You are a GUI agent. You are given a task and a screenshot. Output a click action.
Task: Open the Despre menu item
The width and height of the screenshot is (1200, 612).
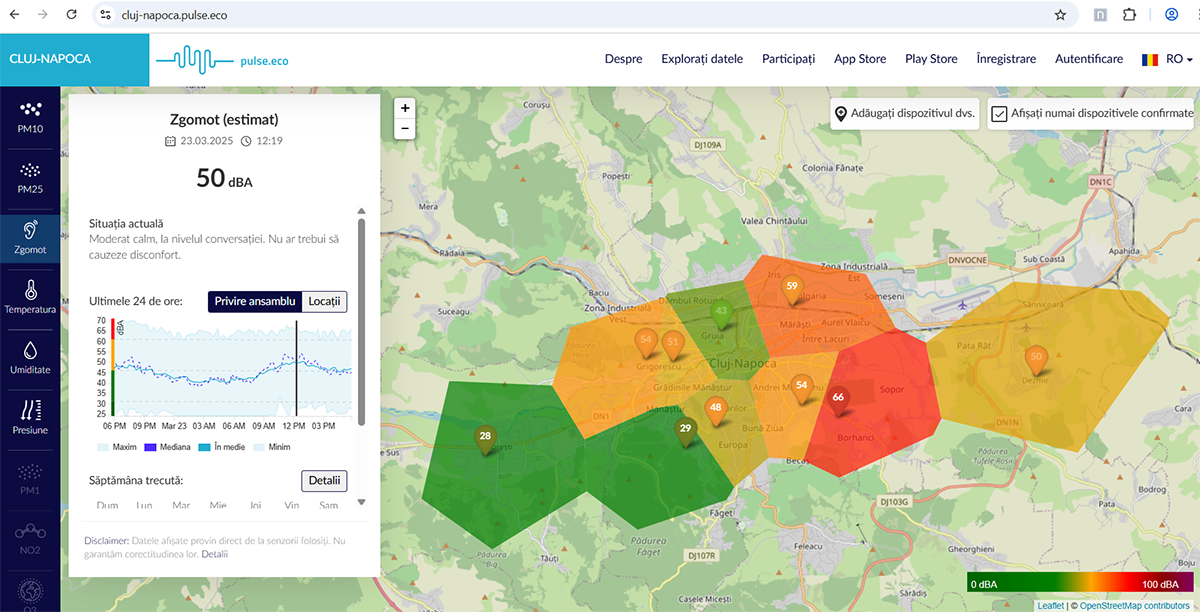point(623,59)
